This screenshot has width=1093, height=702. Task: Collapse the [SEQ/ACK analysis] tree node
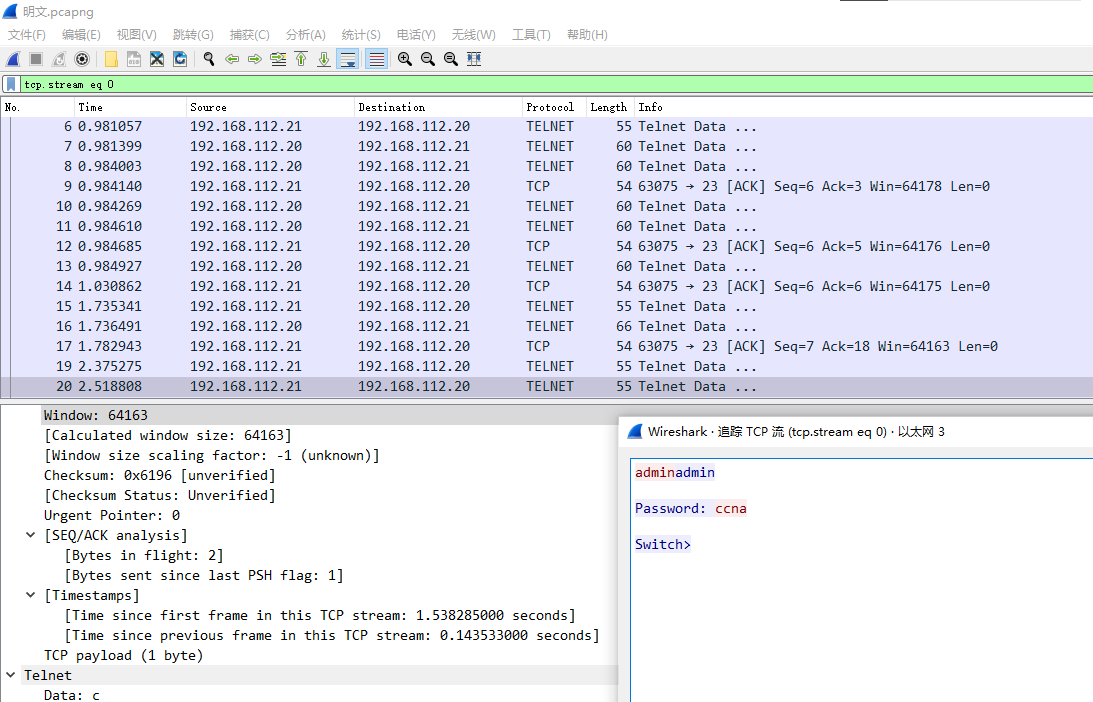pyautogui.click(x=31, y=535)
